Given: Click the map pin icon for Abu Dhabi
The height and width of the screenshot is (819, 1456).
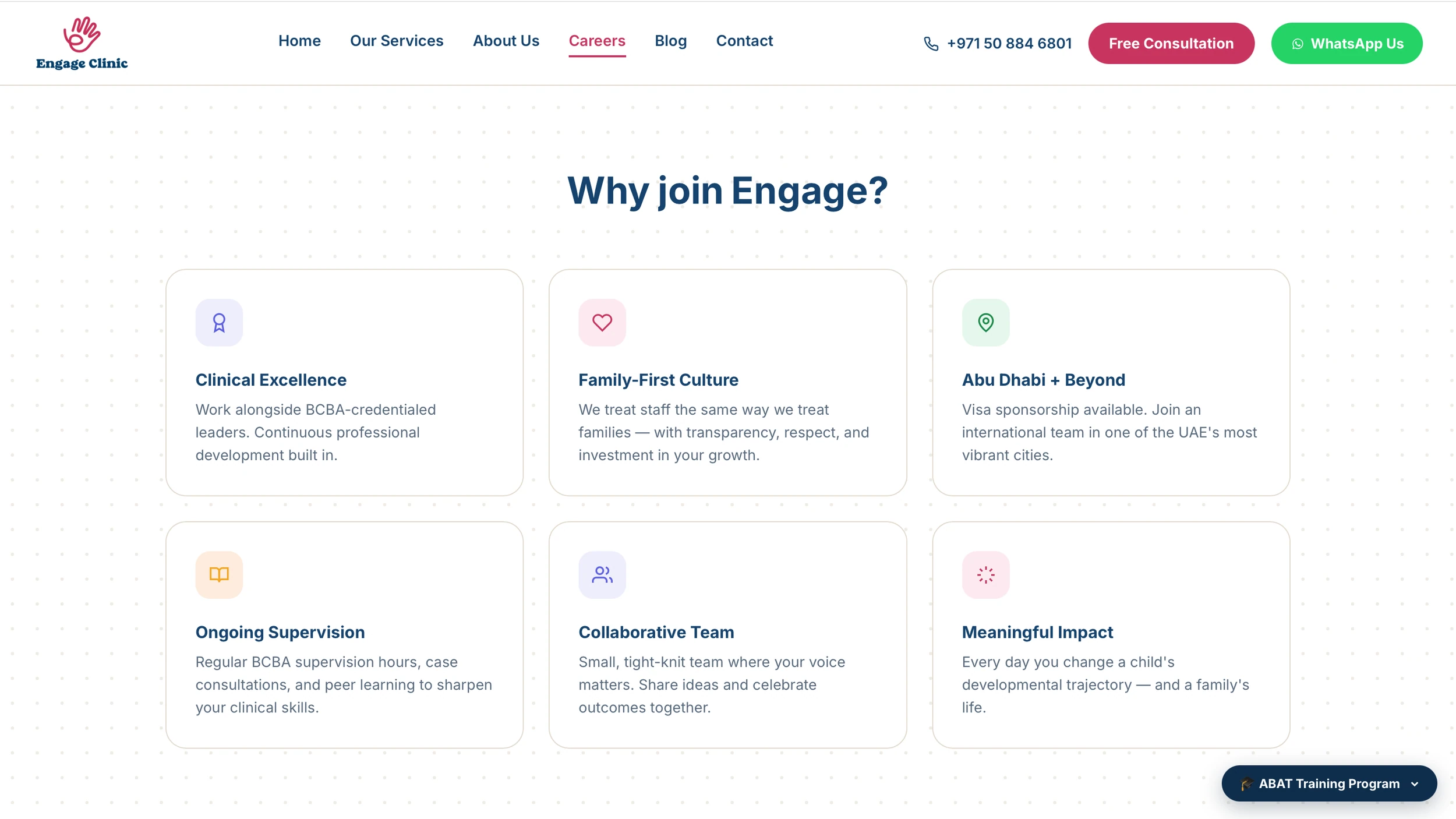Looking at the screenshot, I should coord(985,323).
